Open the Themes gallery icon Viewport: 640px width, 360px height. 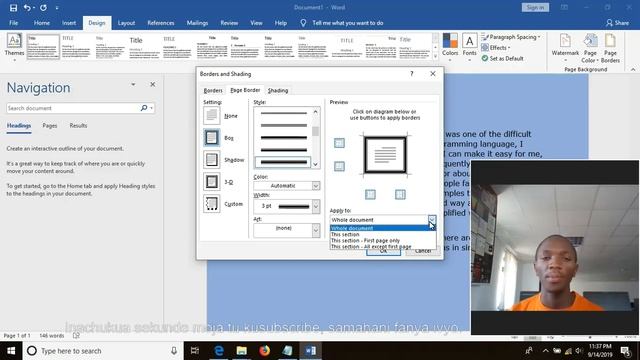click(14, 41)
